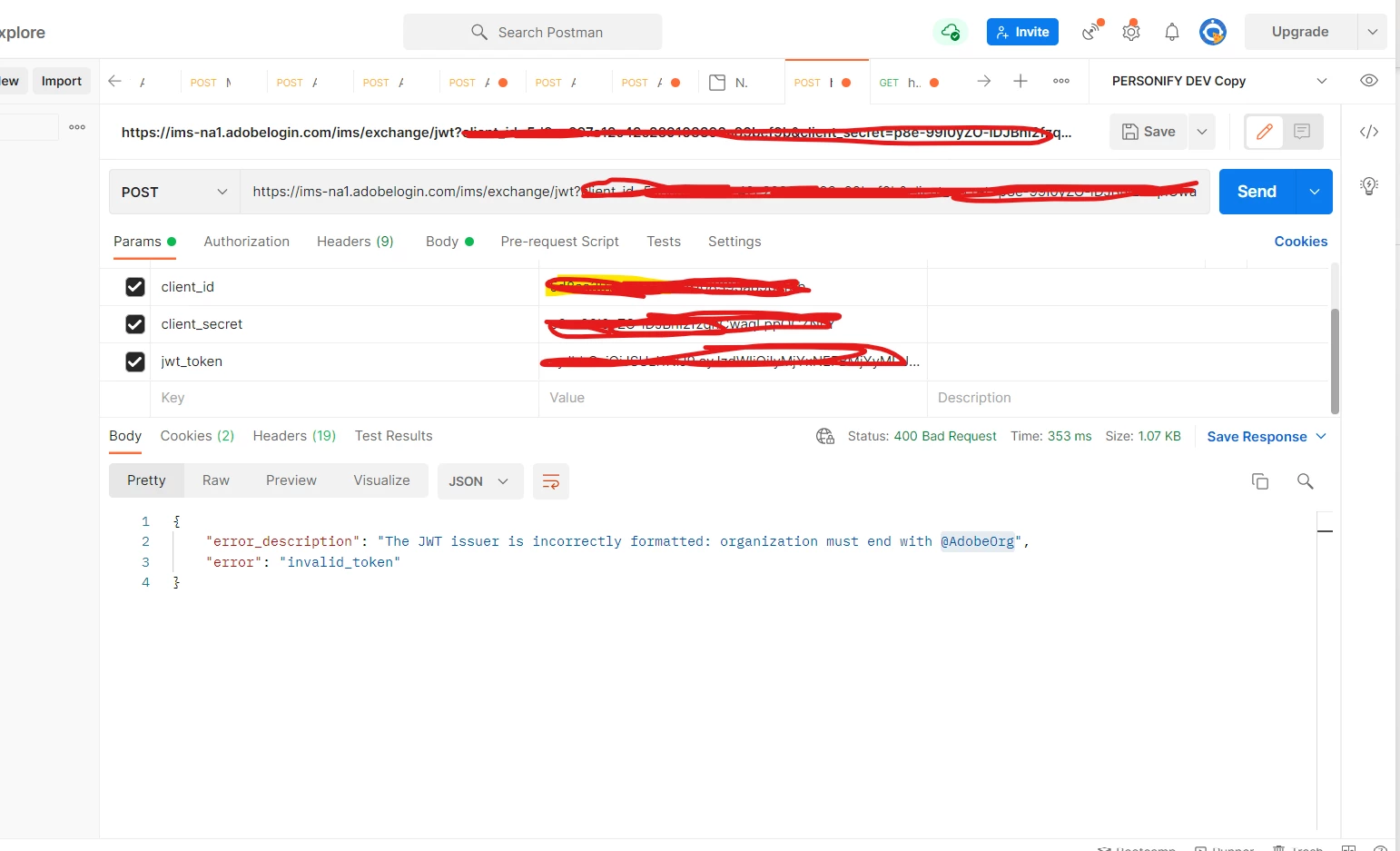The image size is (1400, 851).
Task: Select the Pretty response view
Action: pyautogui.click(x=146, y=480)
